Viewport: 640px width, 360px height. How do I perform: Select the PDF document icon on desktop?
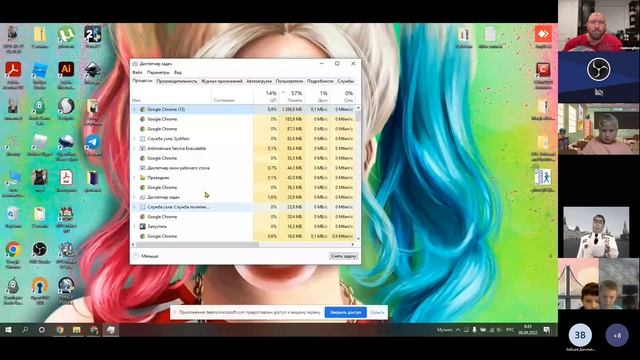(66, 181)
